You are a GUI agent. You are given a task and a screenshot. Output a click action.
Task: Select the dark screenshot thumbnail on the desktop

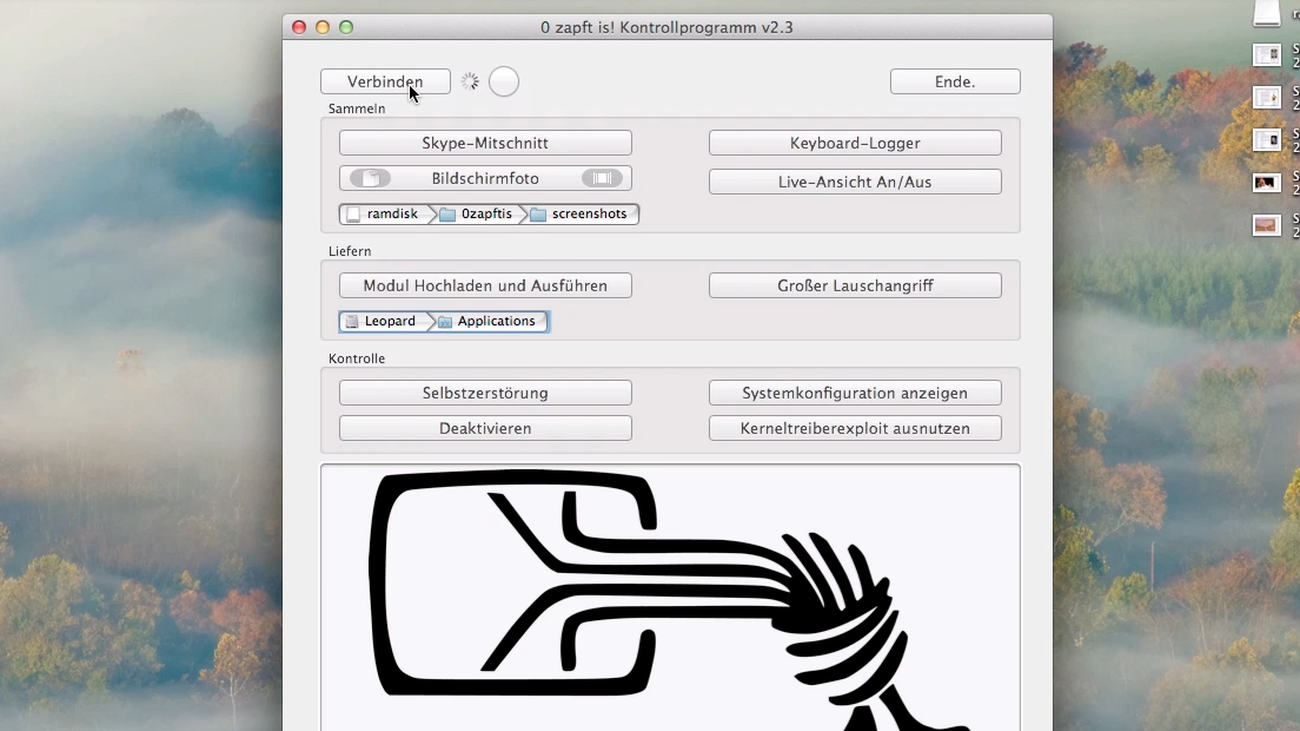pos(1267,183)
